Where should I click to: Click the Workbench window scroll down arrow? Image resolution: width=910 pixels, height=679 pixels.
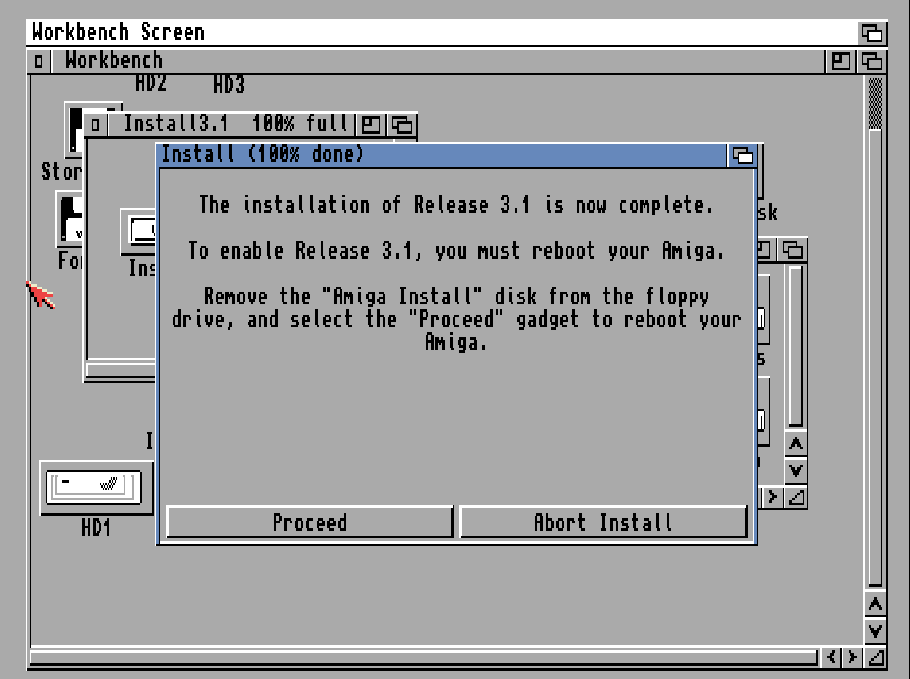click(x=875, y=630)
